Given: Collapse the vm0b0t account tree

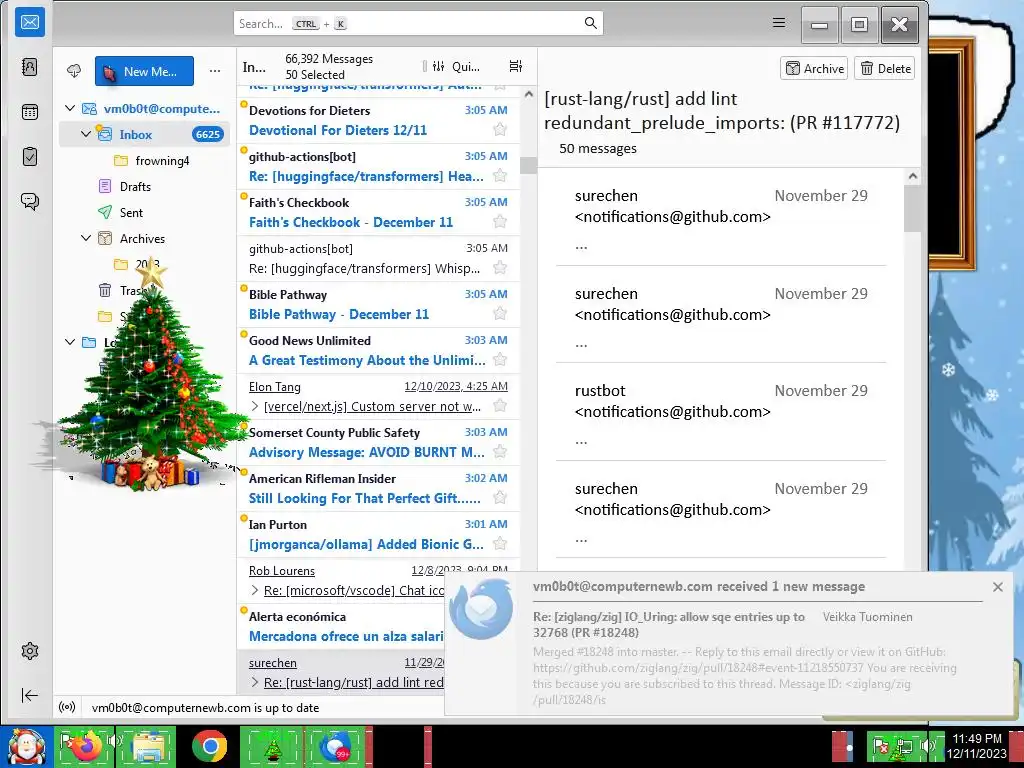Looking at the screenshot, I should click(70, 108).
